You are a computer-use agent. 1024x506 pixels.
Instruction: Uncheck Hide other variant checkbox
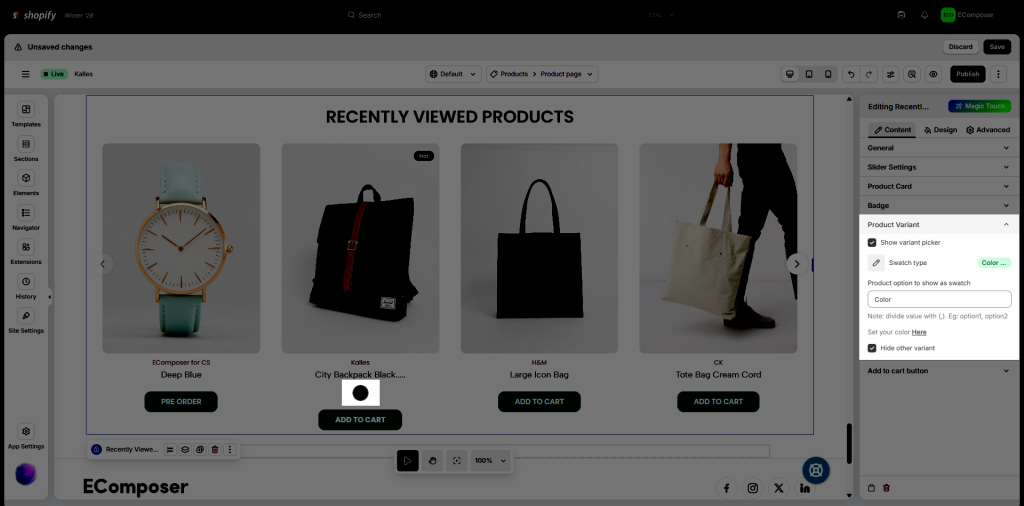pos(872,348)
